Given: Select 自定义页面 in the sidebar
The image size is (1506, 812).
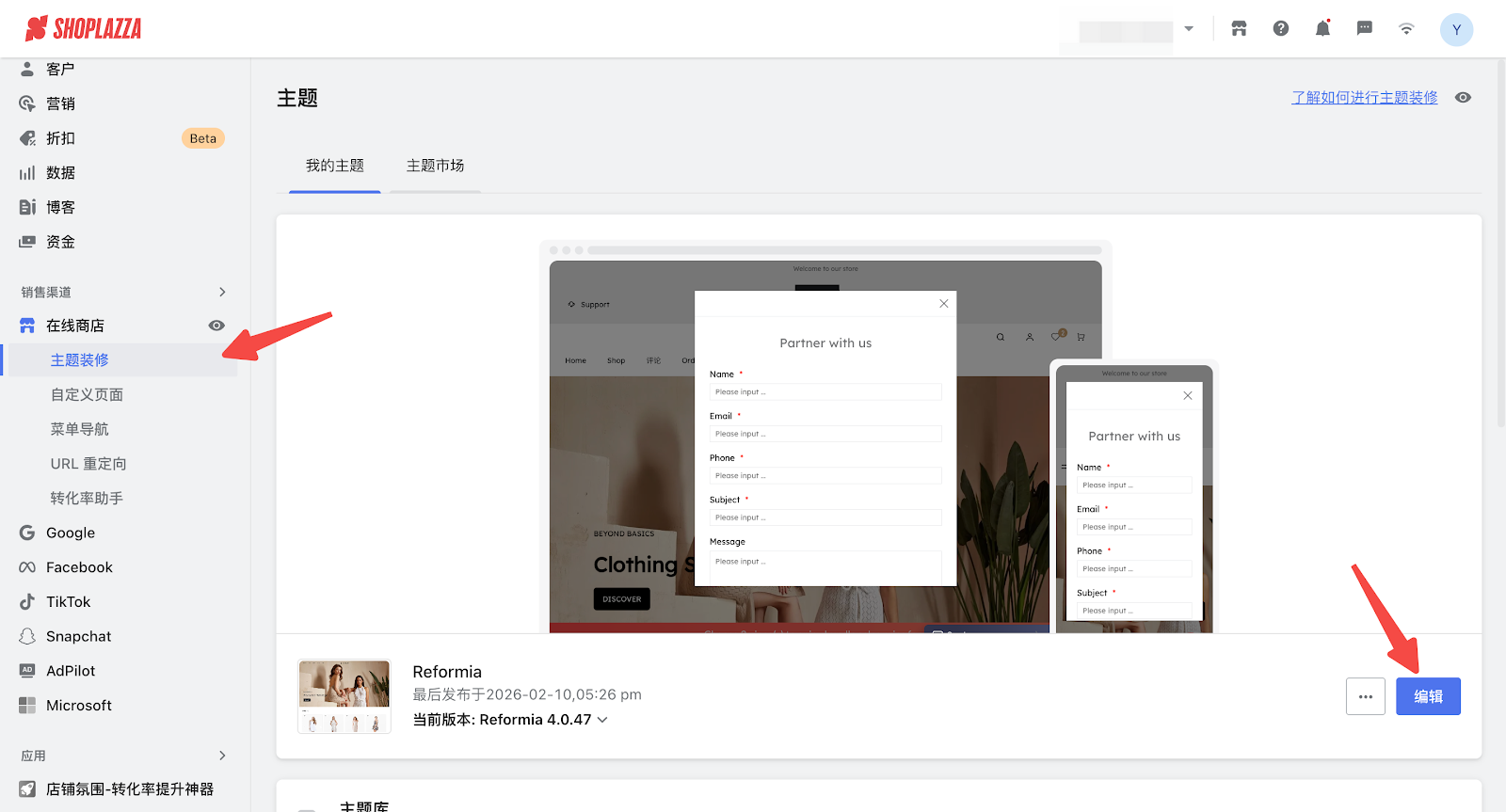Looking at the screenshot, I should click(x=87, y=395).
